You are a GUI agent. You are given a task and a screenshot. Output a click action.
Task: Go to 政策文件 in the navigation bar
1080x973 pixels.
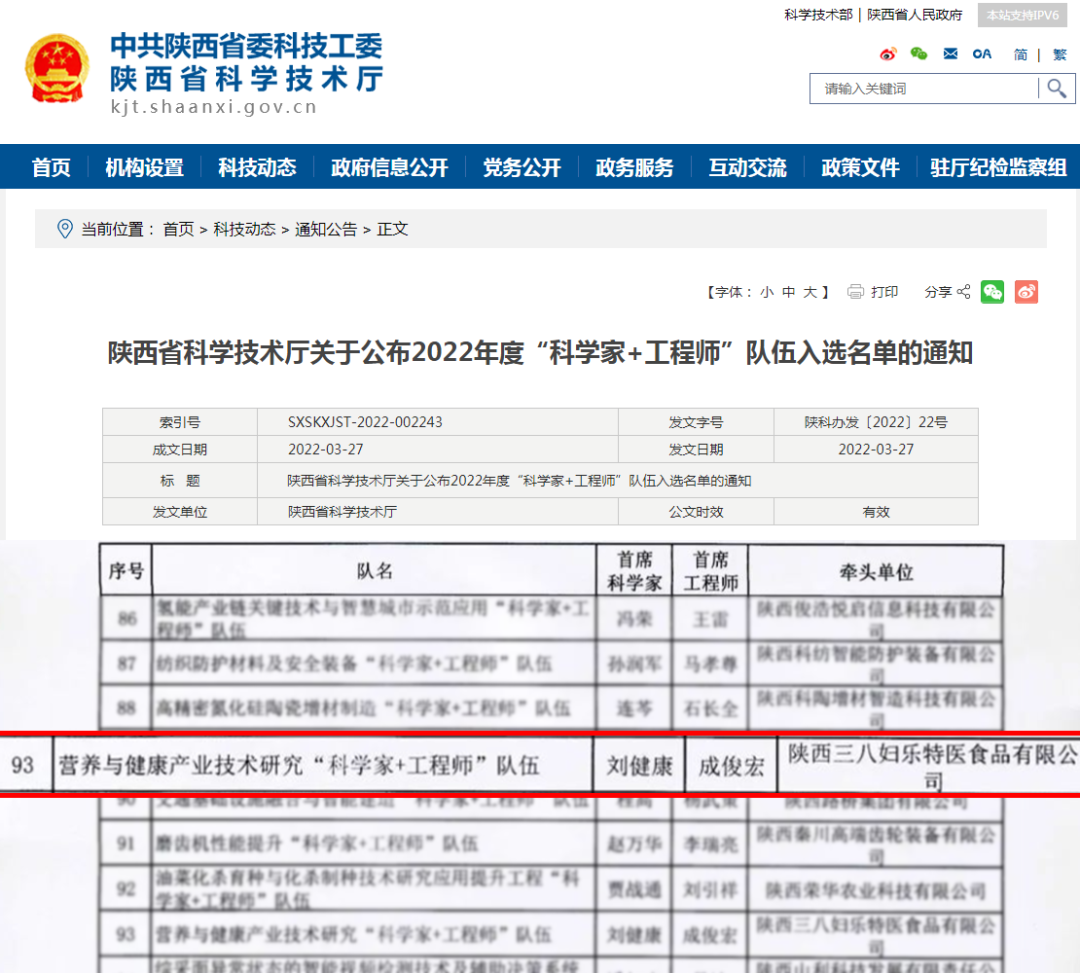(860, 168)
